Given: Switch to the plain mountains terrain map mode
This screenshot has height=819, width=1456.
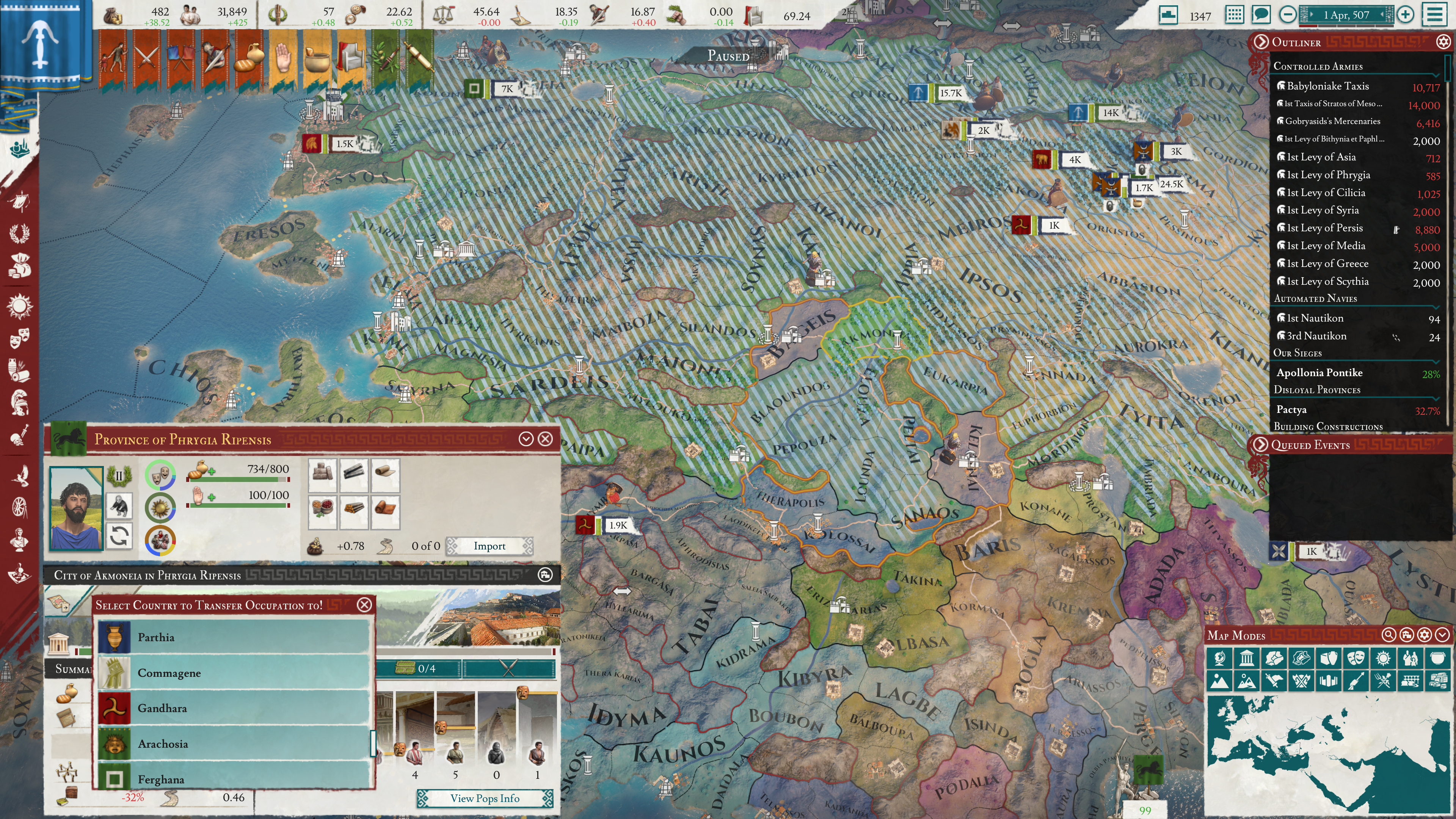Looking at the screenshot, I should point(1220,681).
